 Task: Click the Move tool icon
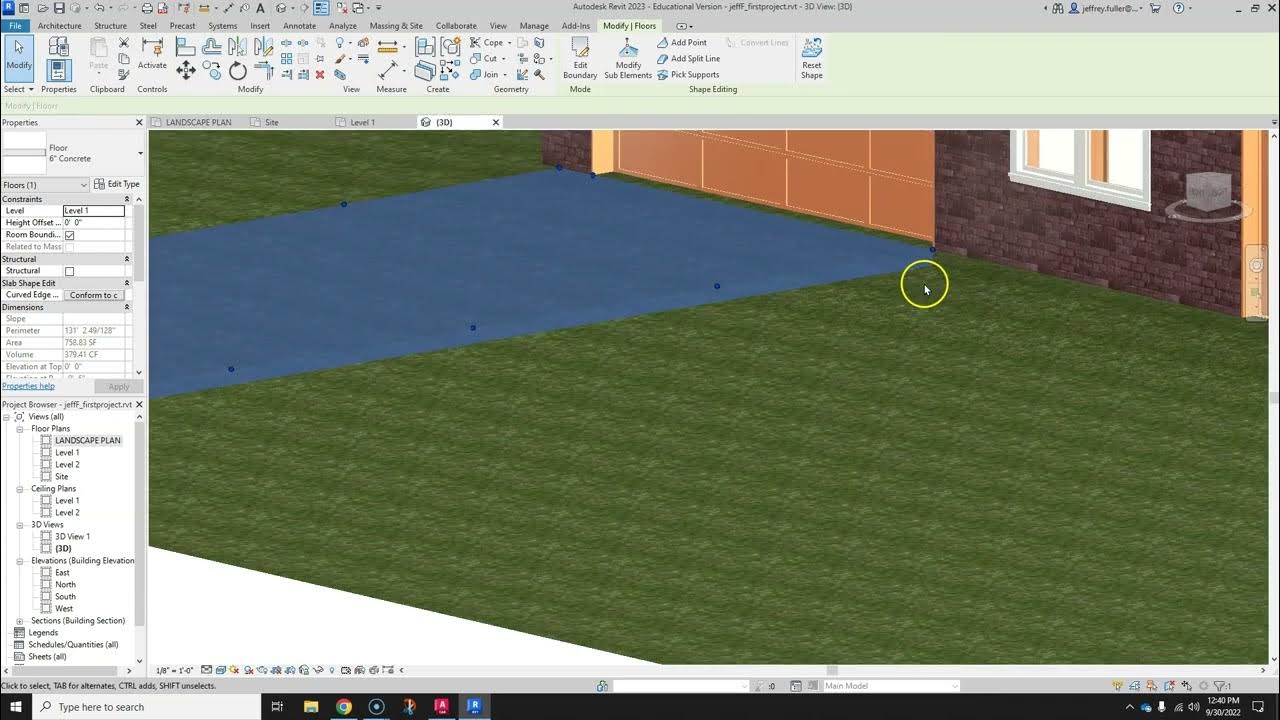186,69
